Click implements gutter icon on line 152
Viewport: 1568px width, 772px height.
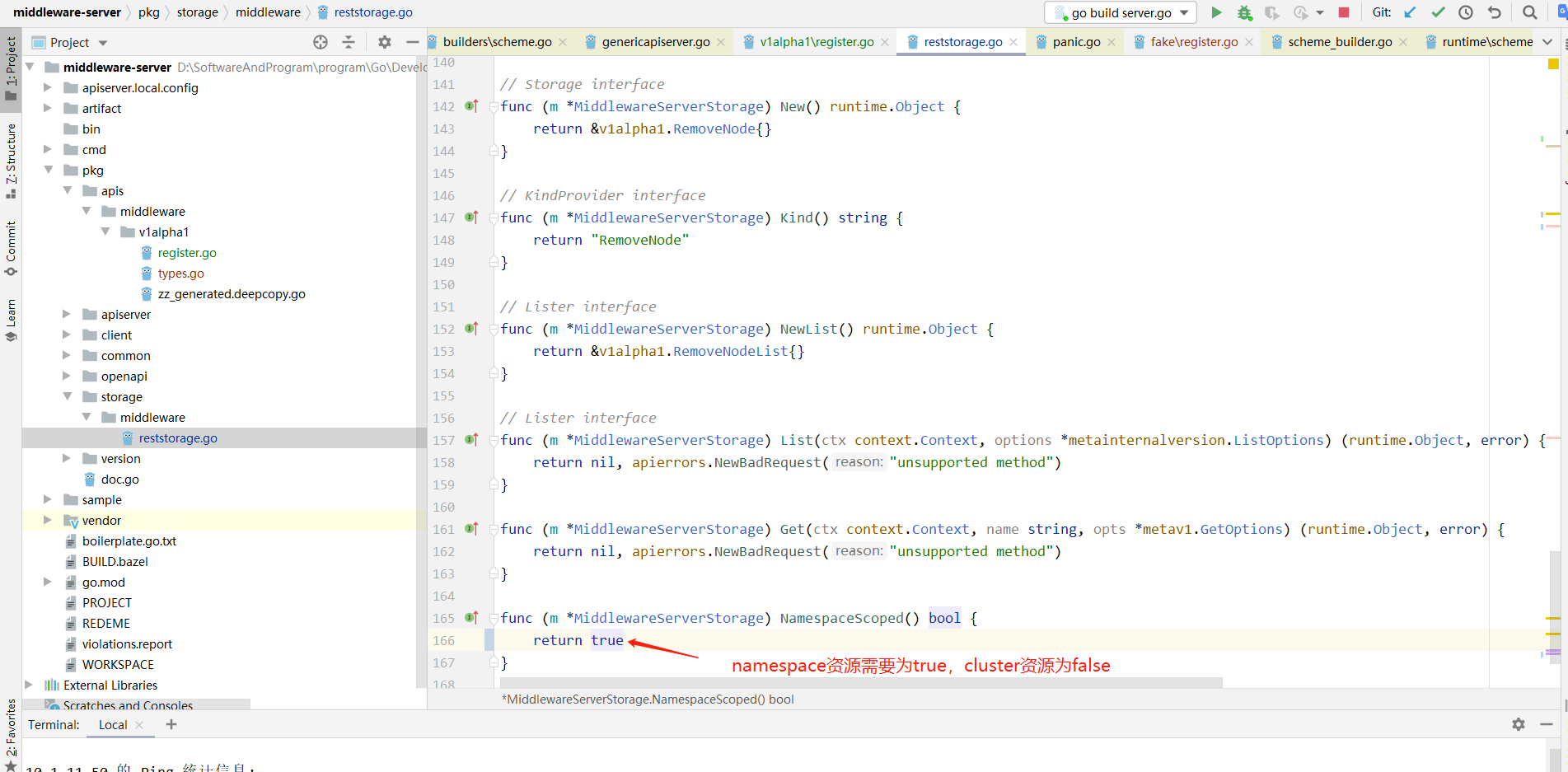click(471, 329)
